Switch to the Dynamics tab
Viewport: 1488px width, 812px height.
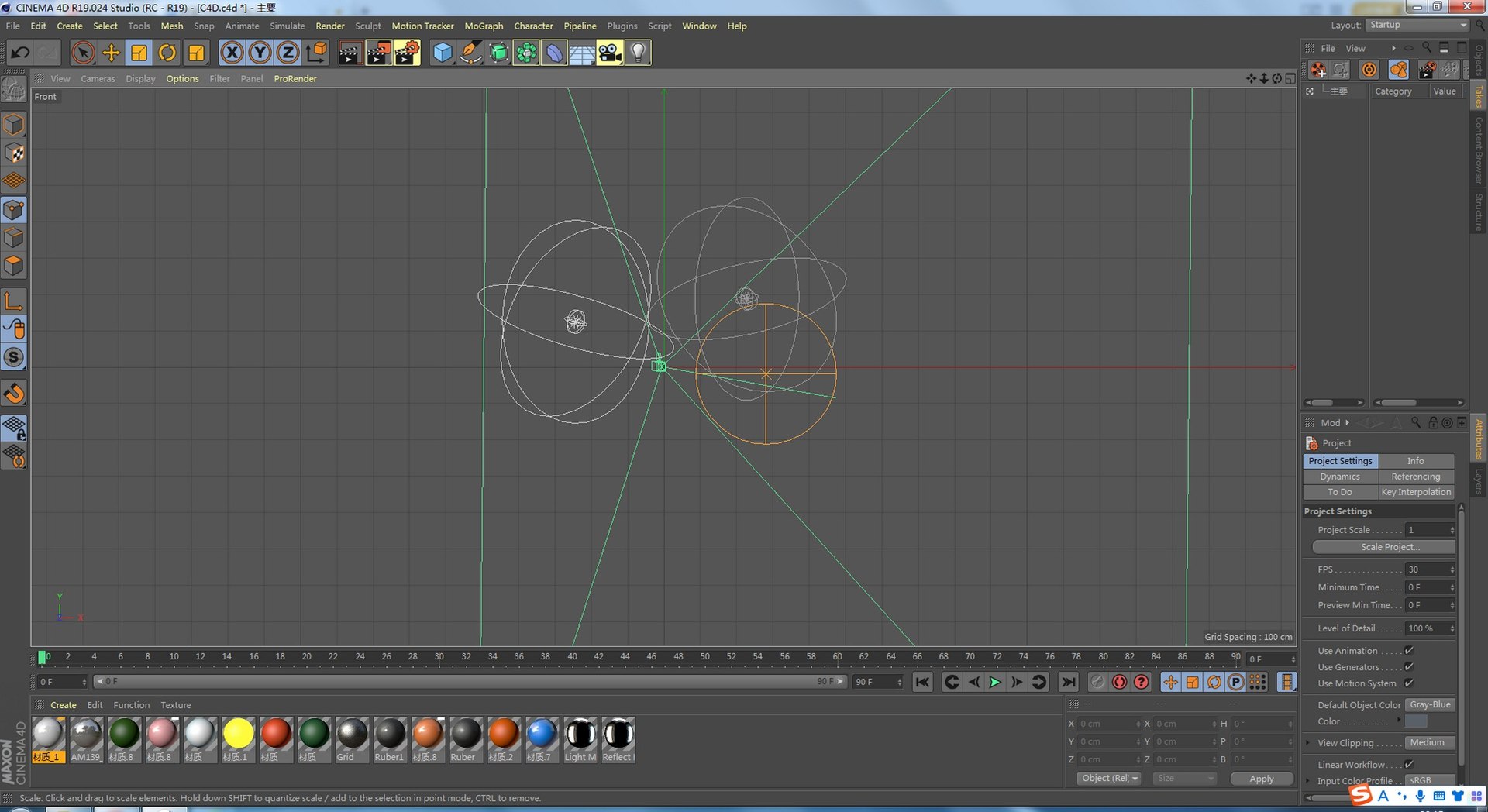[x=1340, y=477]
